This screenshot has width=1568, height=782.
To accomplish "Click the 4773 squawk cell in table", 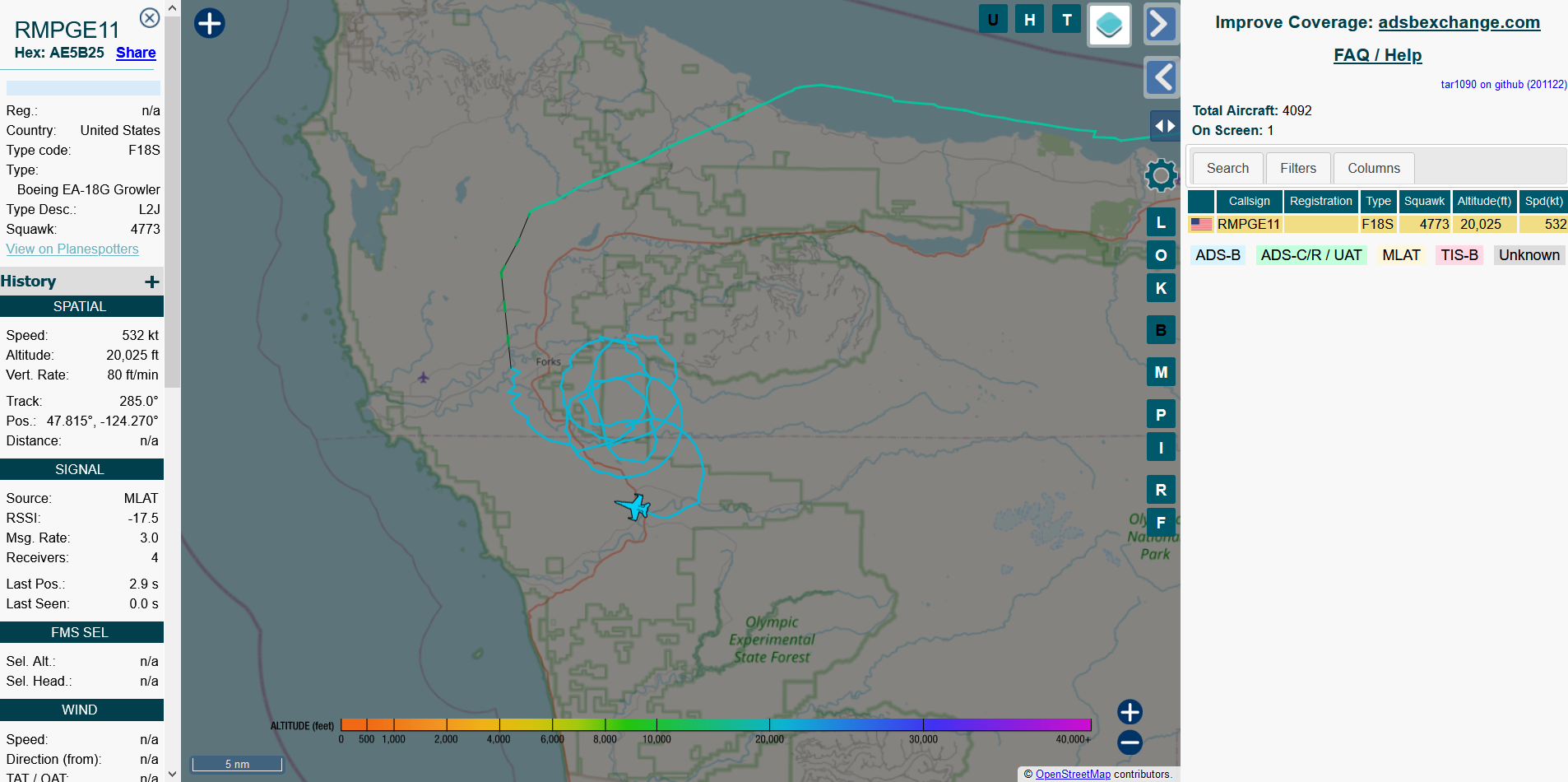I will pyautogui.click(x=1424, y=224).
